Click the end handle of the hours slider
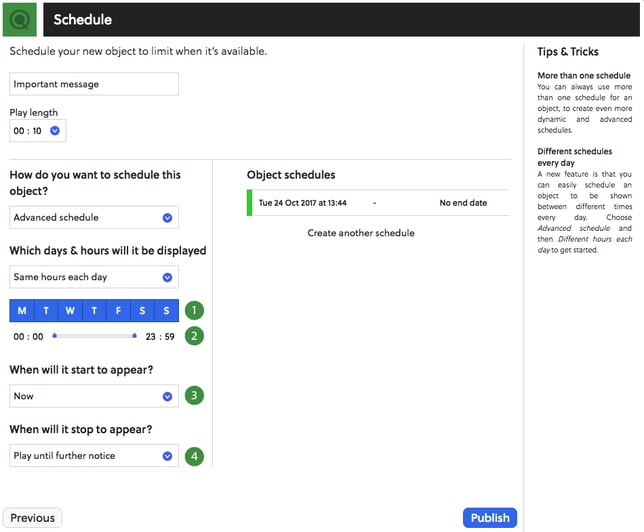This screenshot has height=532, width=644. pyautogui.click(x=134, y=336)
